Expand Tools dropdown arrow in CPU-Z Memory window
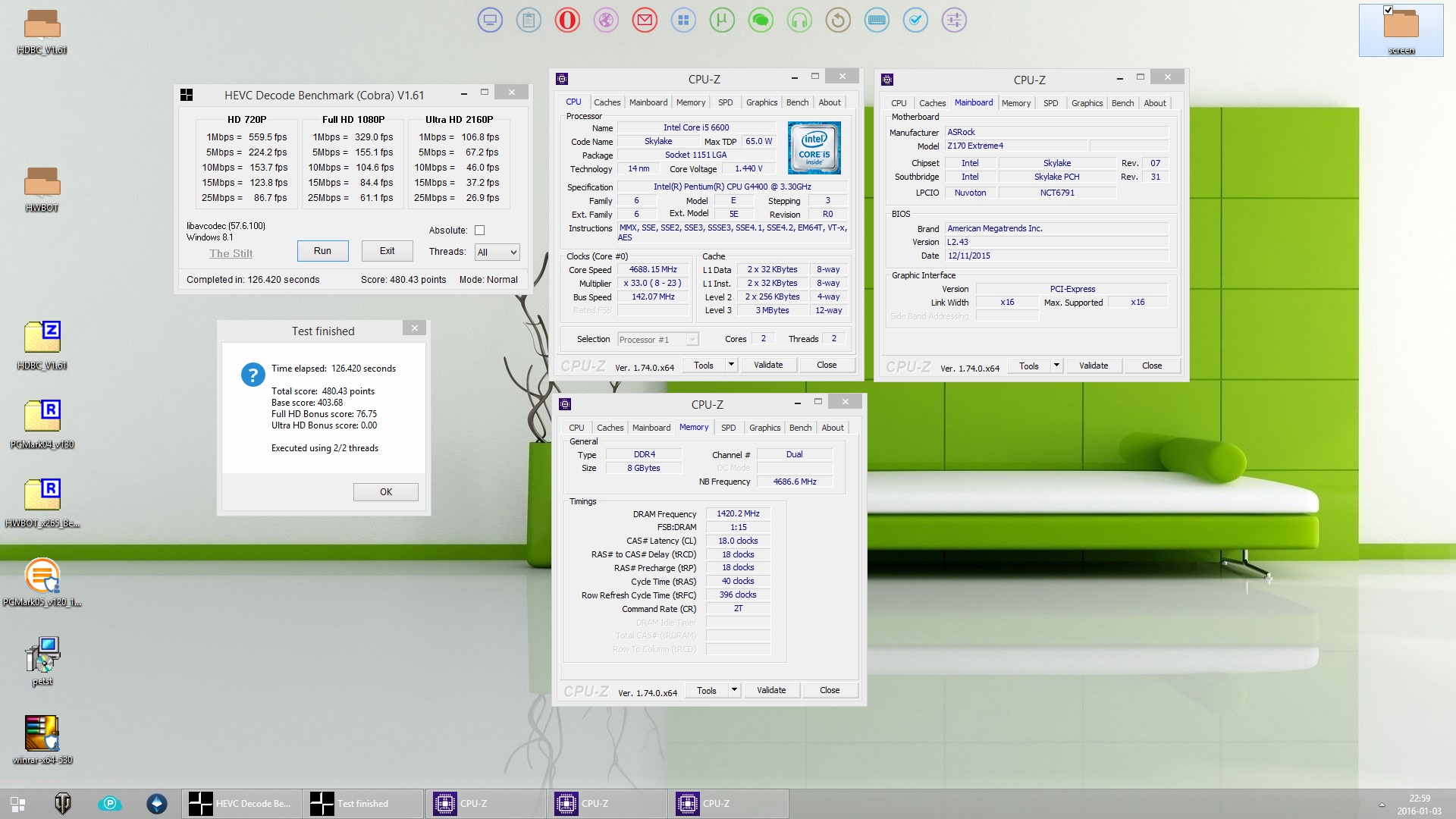 point(734,691)
